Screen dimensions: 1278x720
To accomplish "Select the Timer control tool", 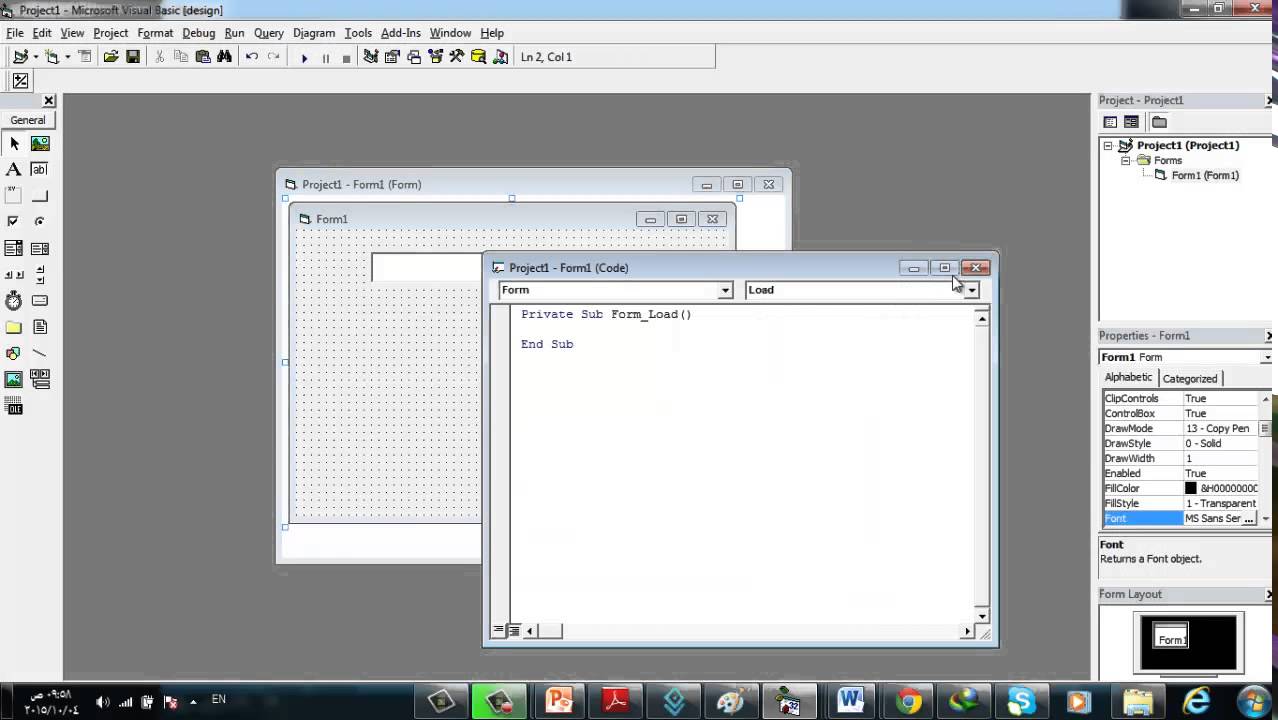I will point(14,300).
